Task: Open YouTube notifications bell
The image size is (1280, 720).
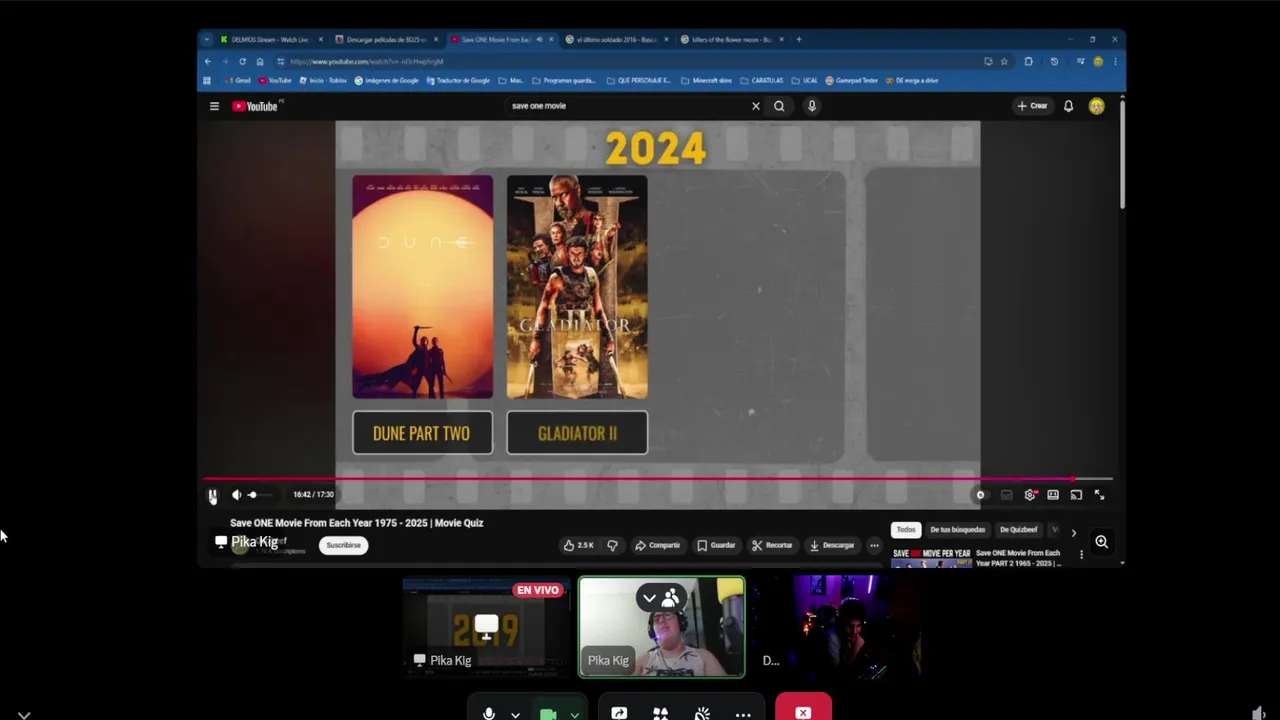Action: [x=1068, y=106]
